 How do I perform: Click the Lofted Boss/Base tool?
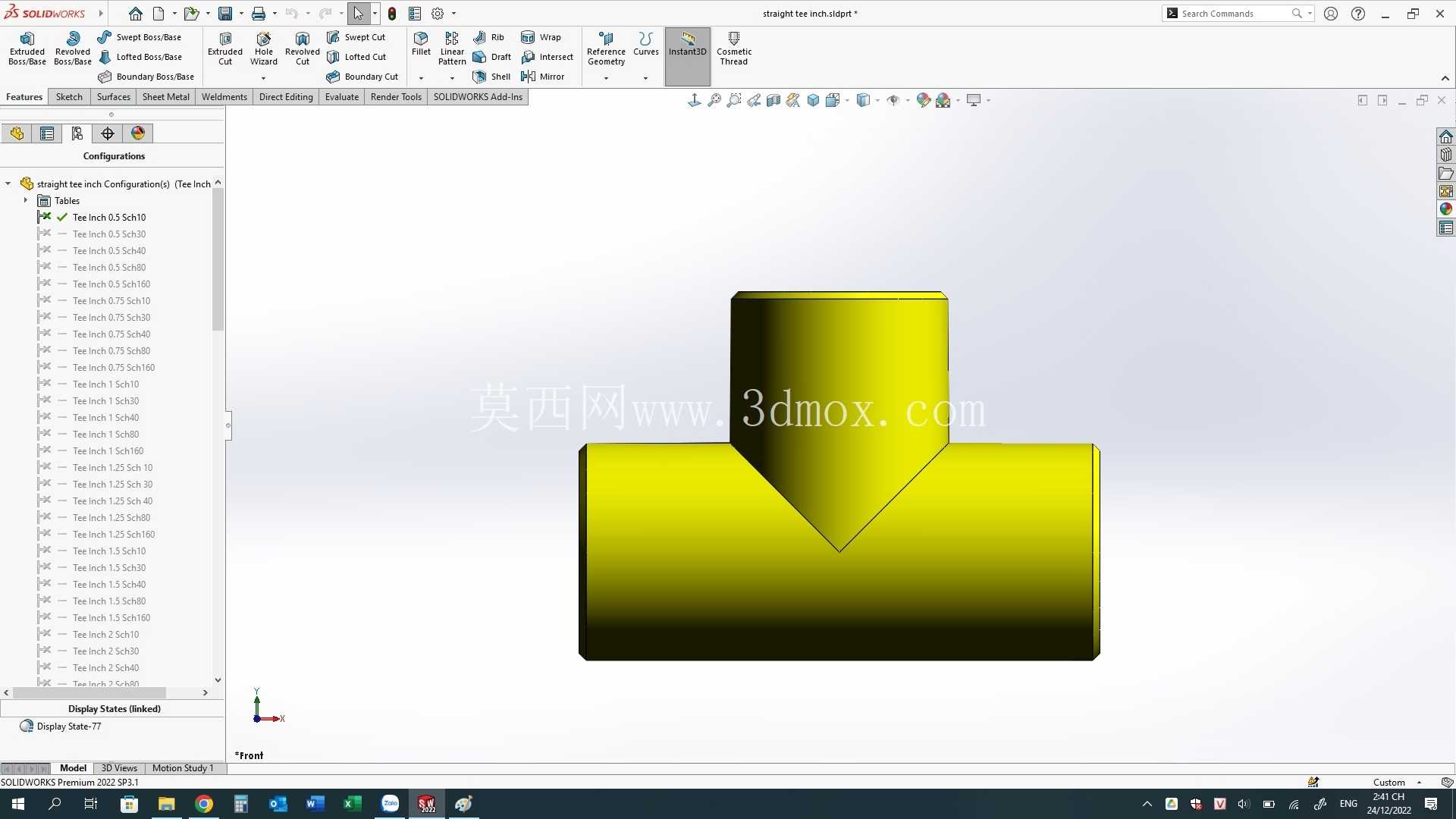pyautogui.click(x=140, y=57)
